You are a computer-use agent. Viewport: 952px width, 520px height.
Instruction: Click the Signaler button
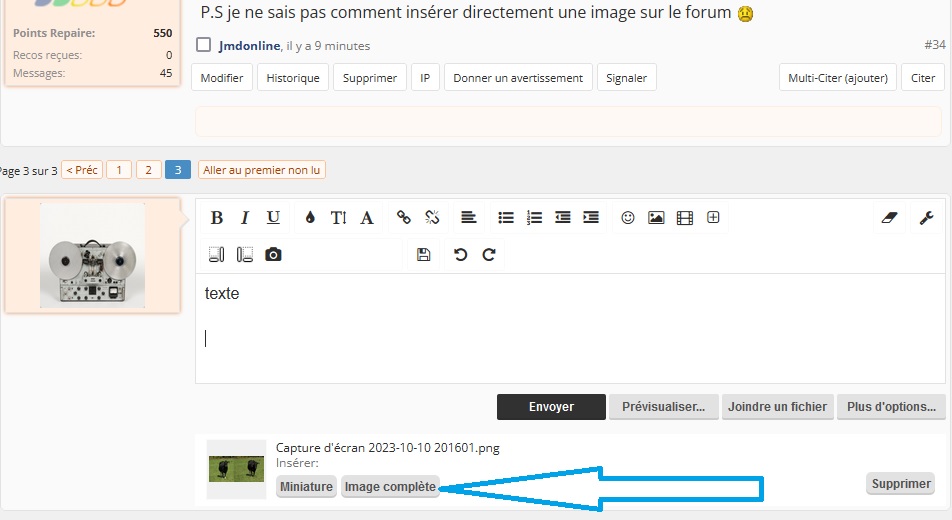point(627,78)
